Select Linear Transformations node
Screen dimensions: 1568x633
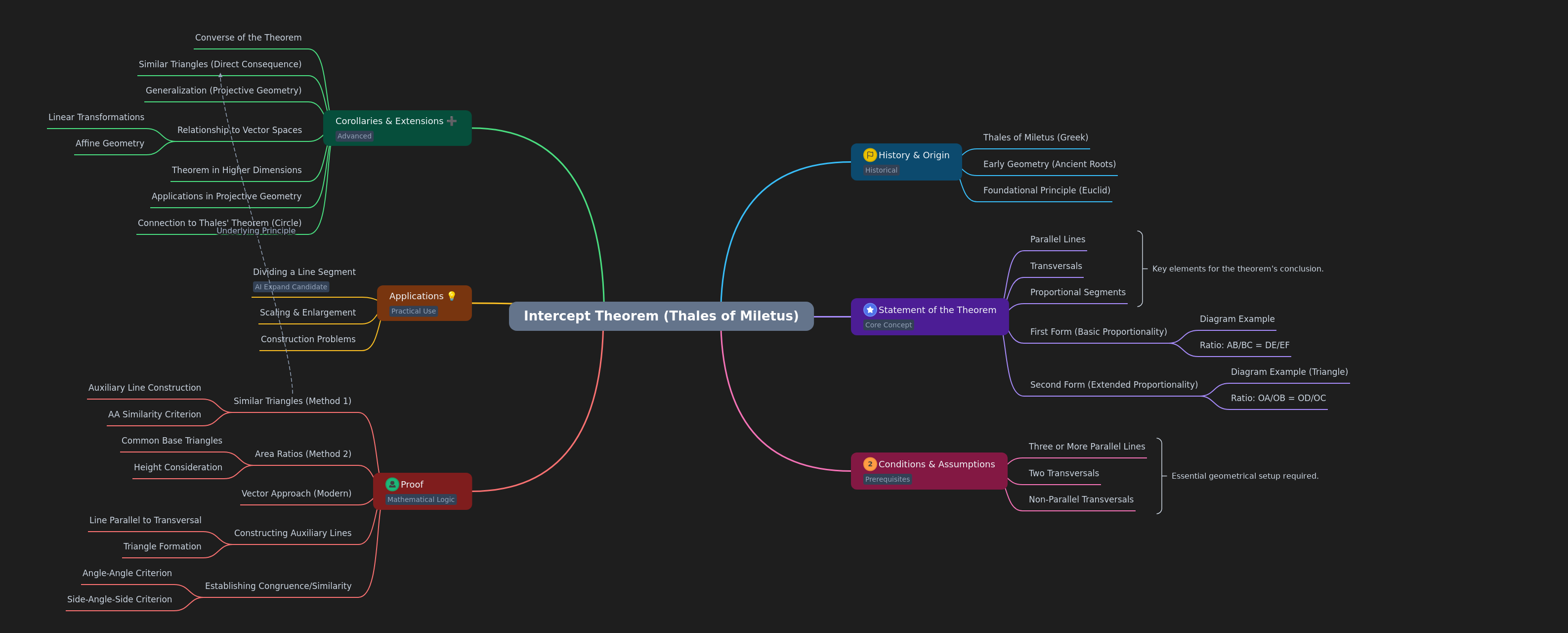click(x=96, y=118)
